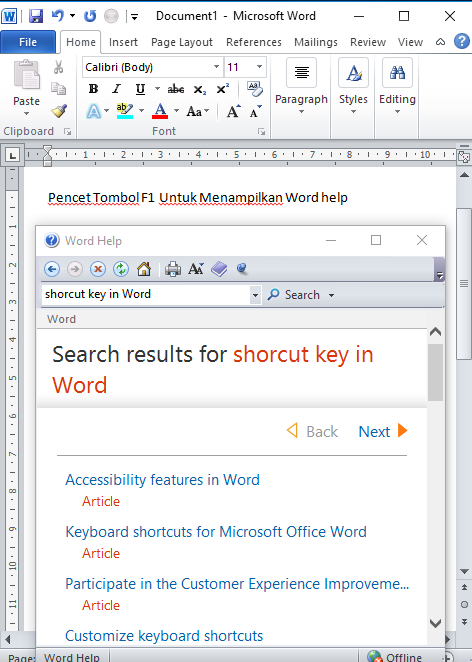Image resolution: width=472 pixels, height=662 pixels.
Task: Click the Word Help vertical scrollbar thumb
Action: [x=435, y=372]
